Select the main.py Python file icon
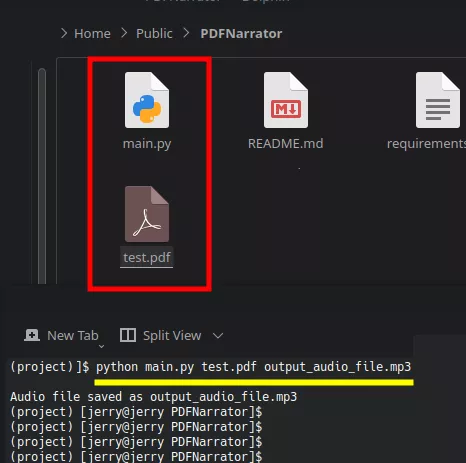The width and height of the screenshot is (466, 463). [x=147, y=100]
